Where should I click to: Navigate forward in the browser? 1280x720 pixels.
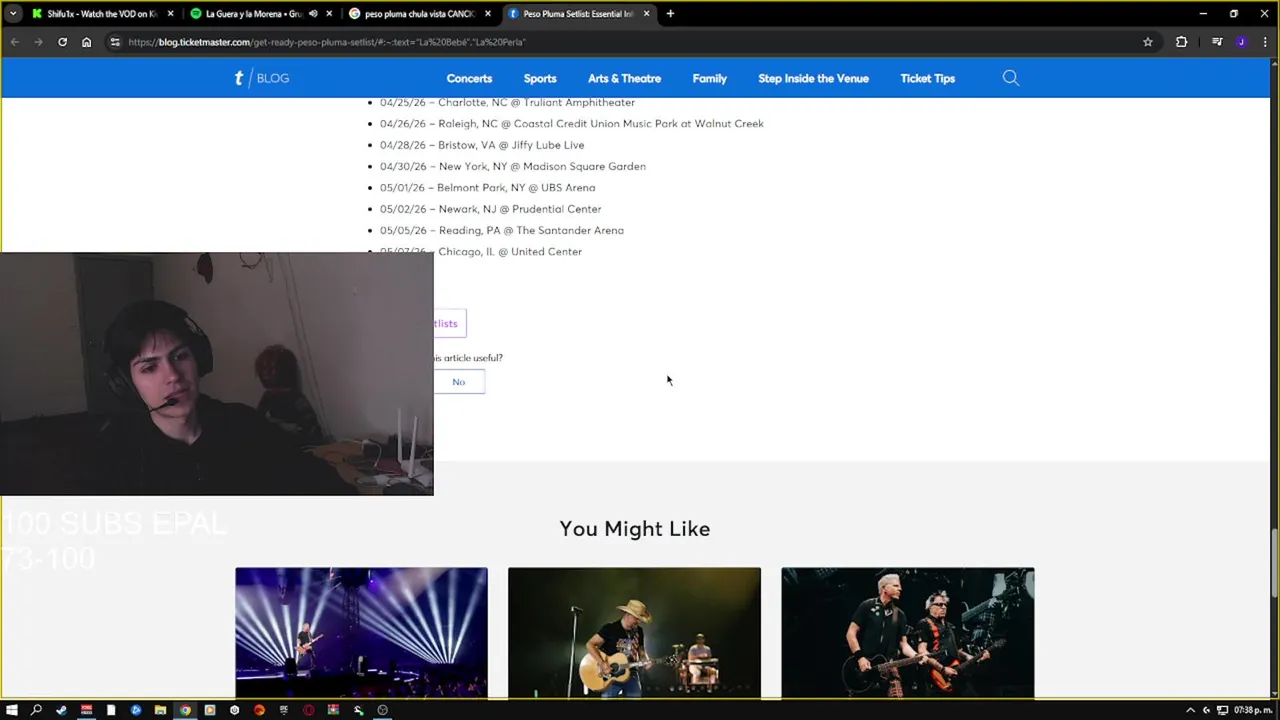click(38, 42)
